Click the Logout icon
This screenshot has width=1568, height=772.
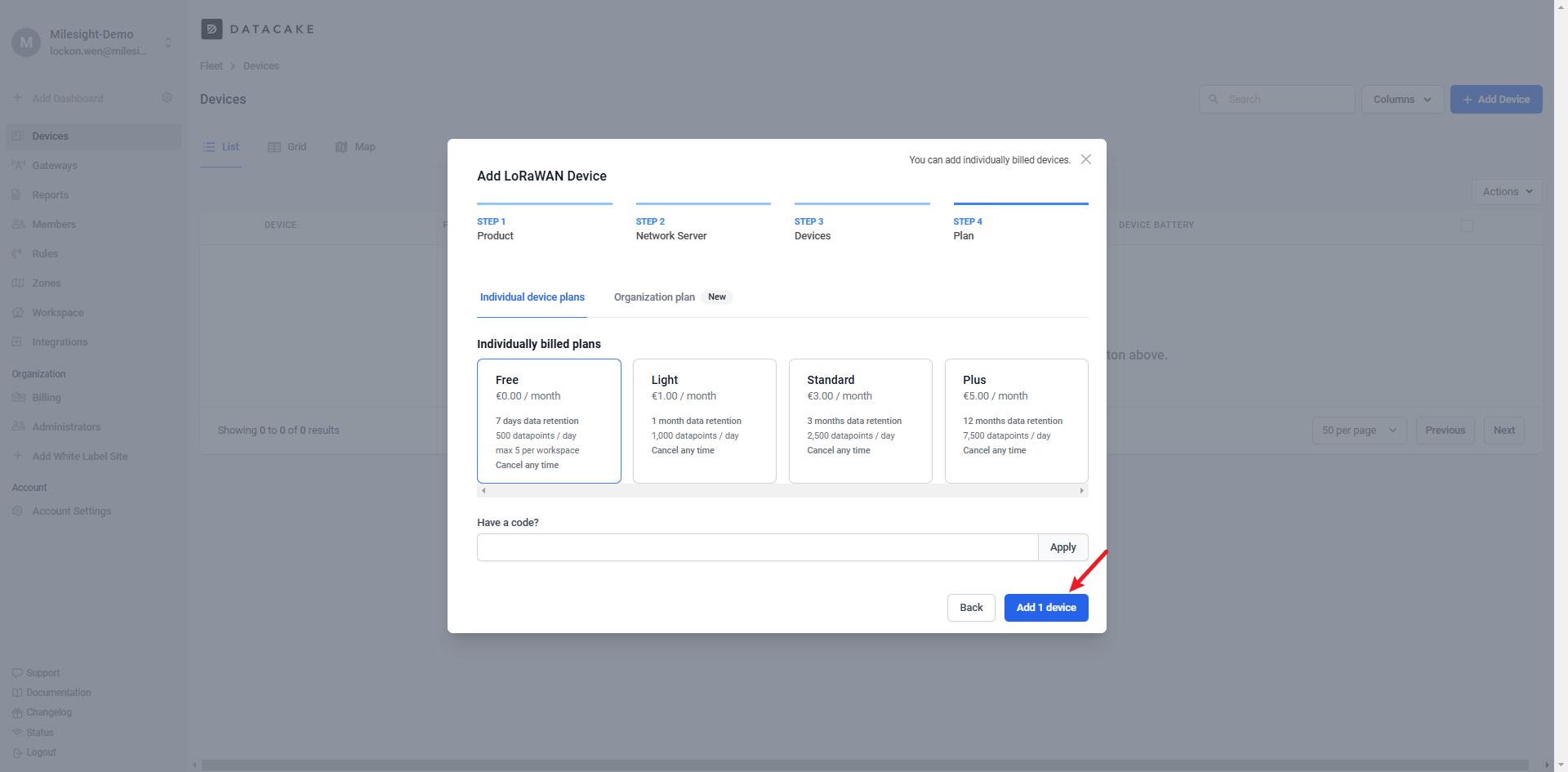[17, 752]
